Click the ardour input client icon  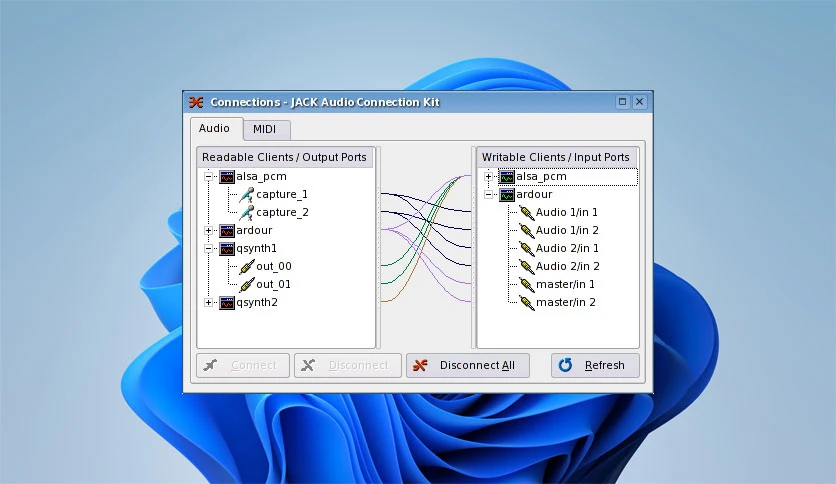tap(507, 195)
